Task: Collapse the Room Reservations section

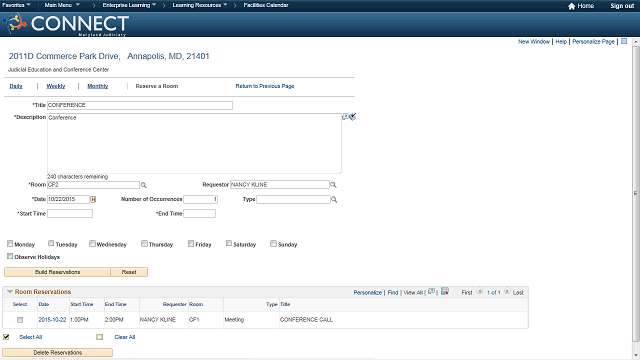Action: point(10,291)
